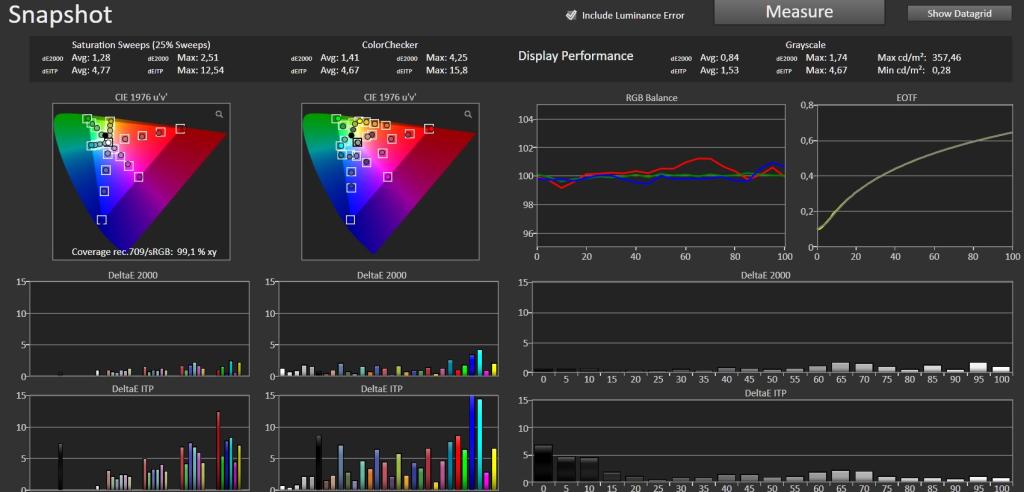Select ColorChecker dEITP Max: 15,8
This screenshot has width=1024, height=492.
point(447,70)
